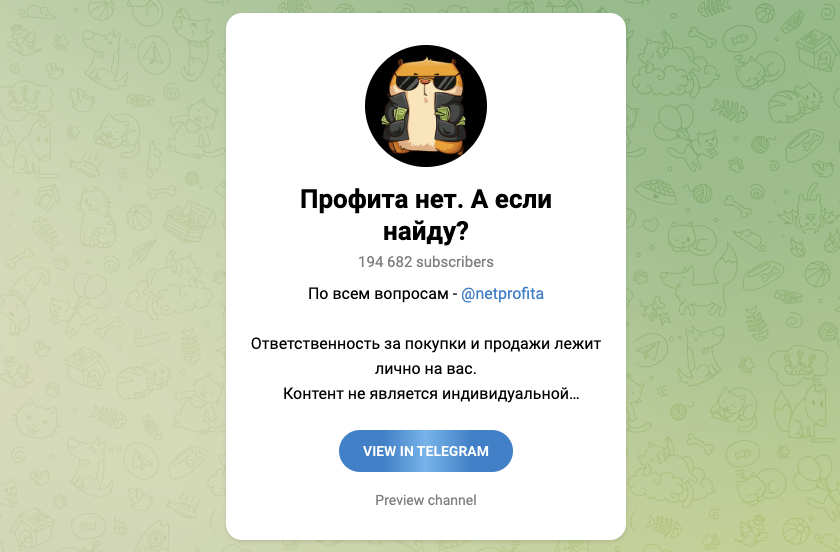This screenshot has height=552, width=840.
Task: Click the hamster channel avatar
Action: [426, 106]
